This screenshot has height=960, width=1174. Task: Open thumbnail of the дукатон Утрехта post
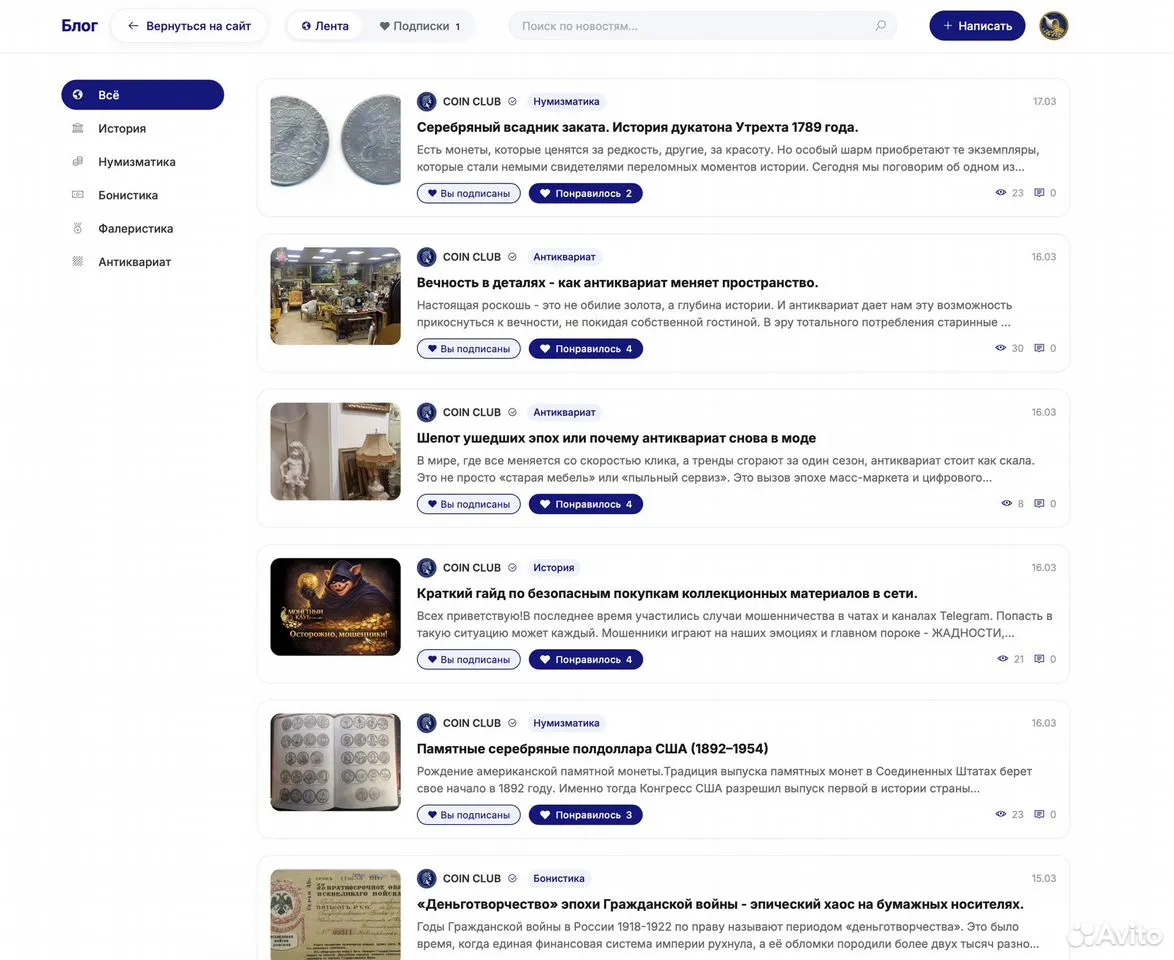[x=335, y=141]
